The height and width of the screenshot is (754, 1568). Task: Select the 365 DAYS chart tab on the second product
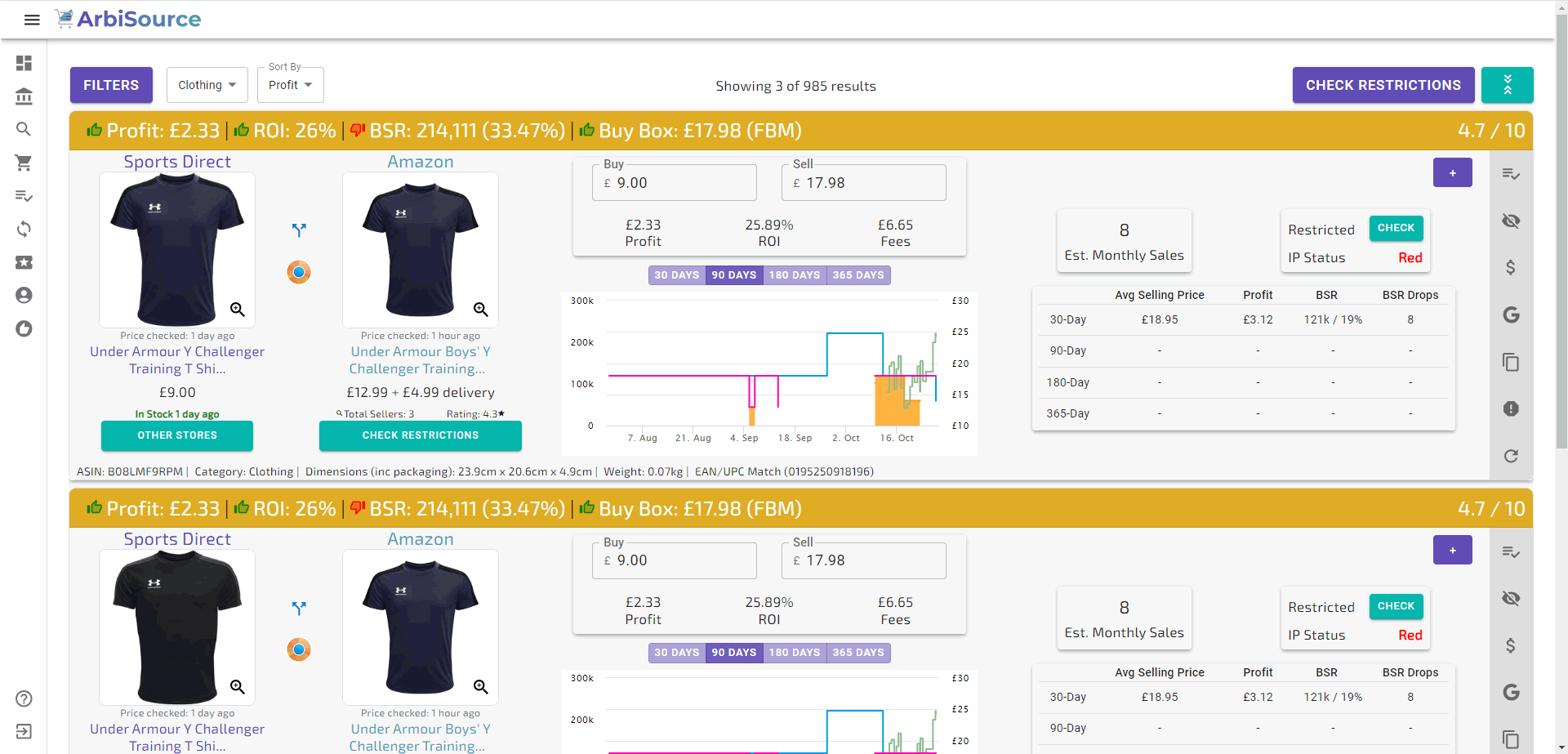click(858, 653)
